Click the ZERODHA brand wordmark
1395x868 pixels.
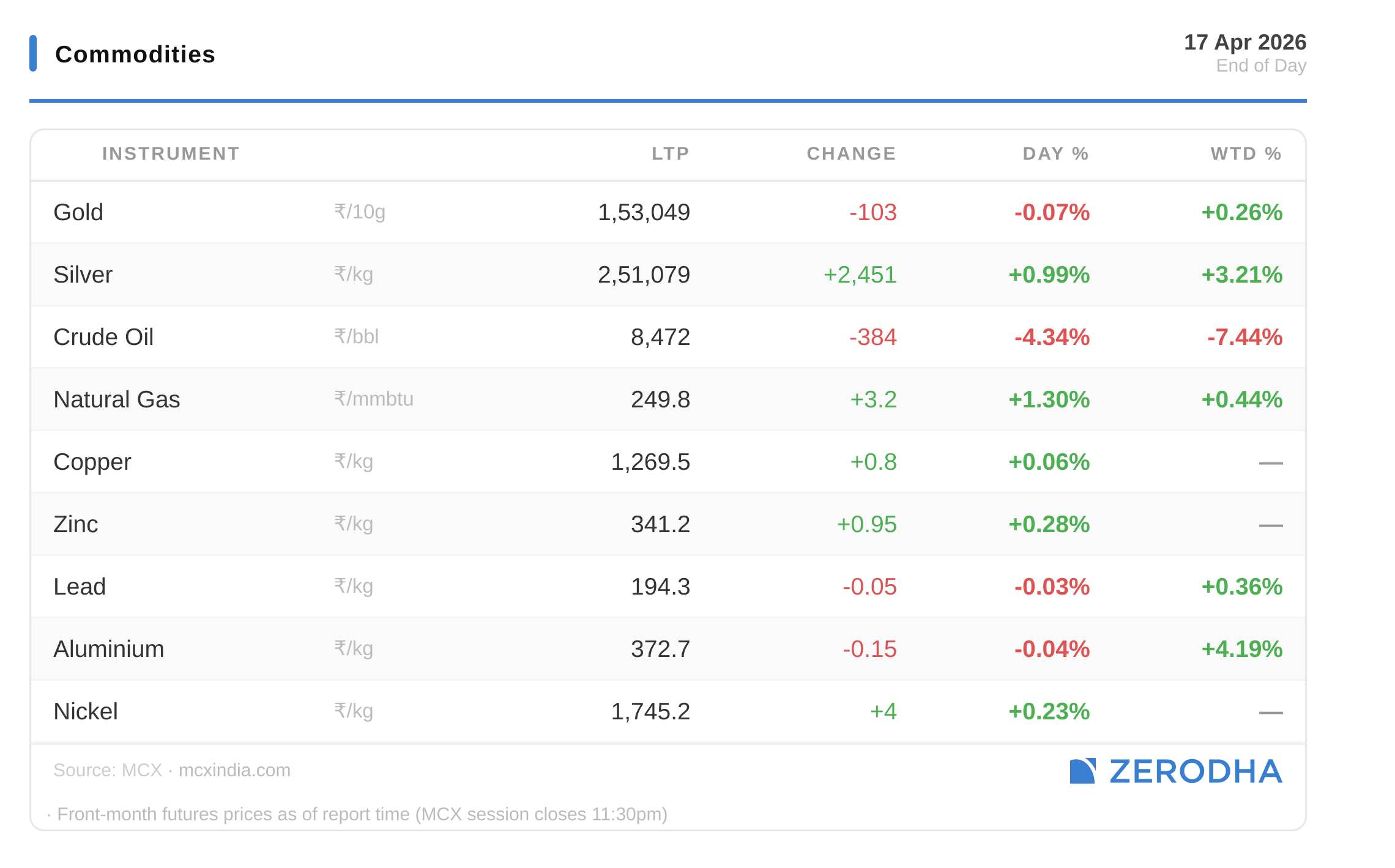click(1196, 771)
